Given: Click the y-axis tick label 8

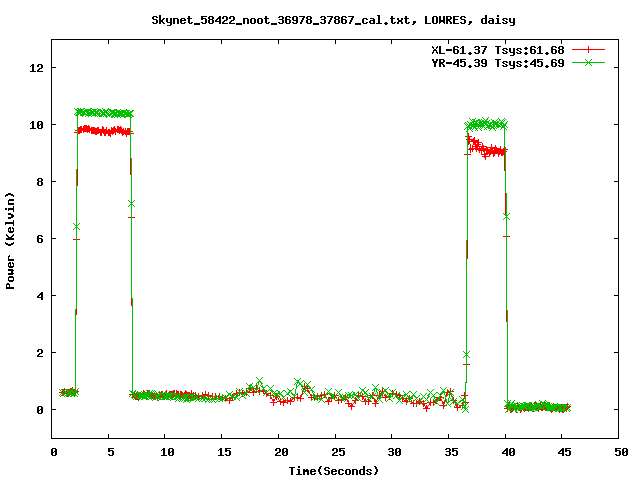Looking at the screenshot, I should [x=40, y=182].
